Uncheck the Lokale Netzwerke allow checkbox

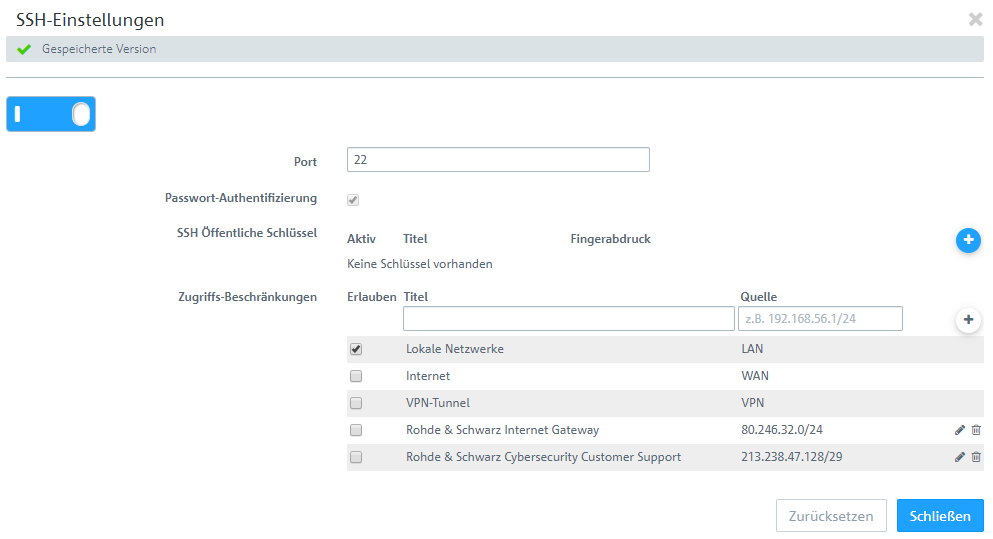click(x=356, y=349)
